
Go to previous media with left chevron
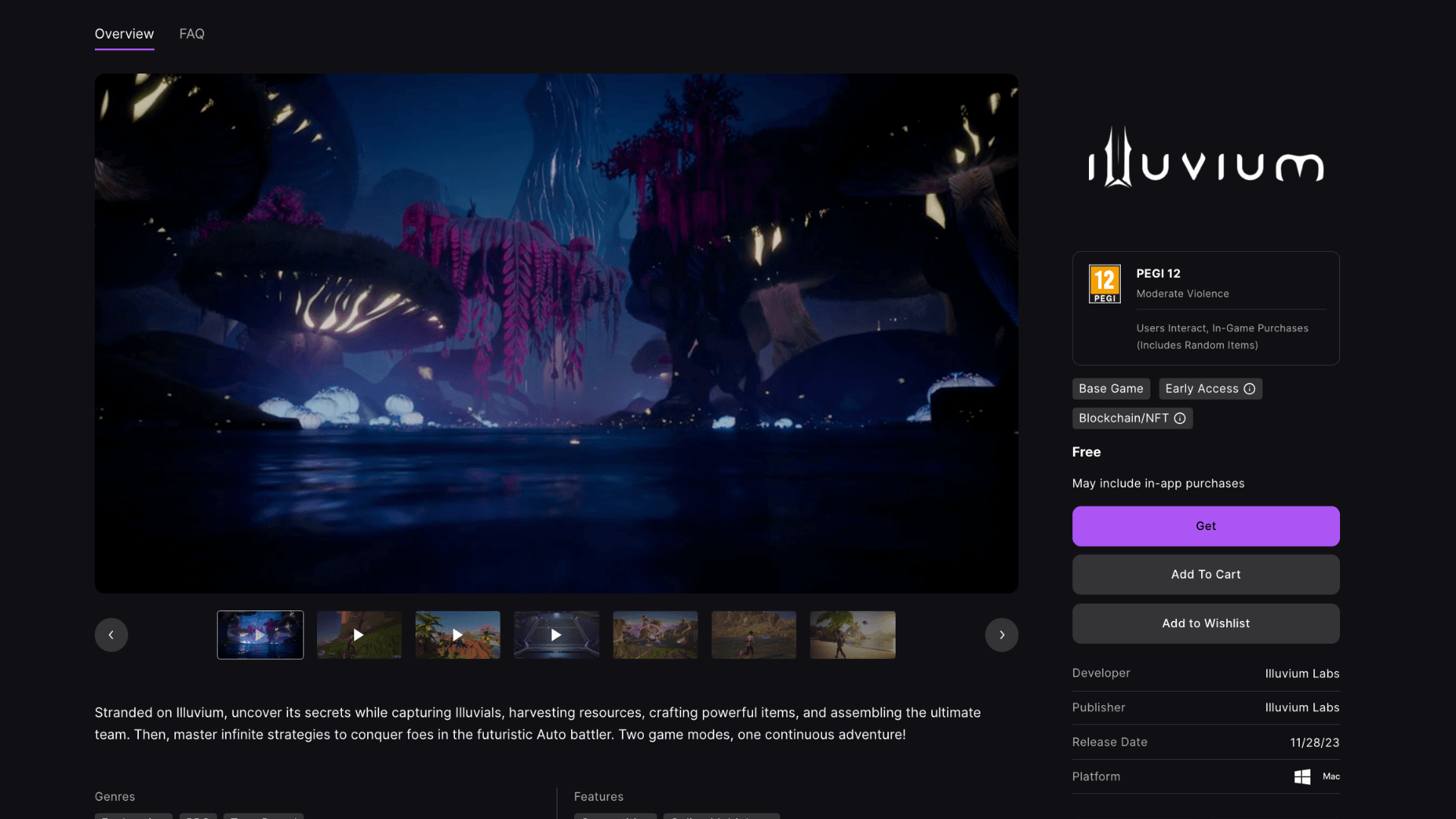111,635
